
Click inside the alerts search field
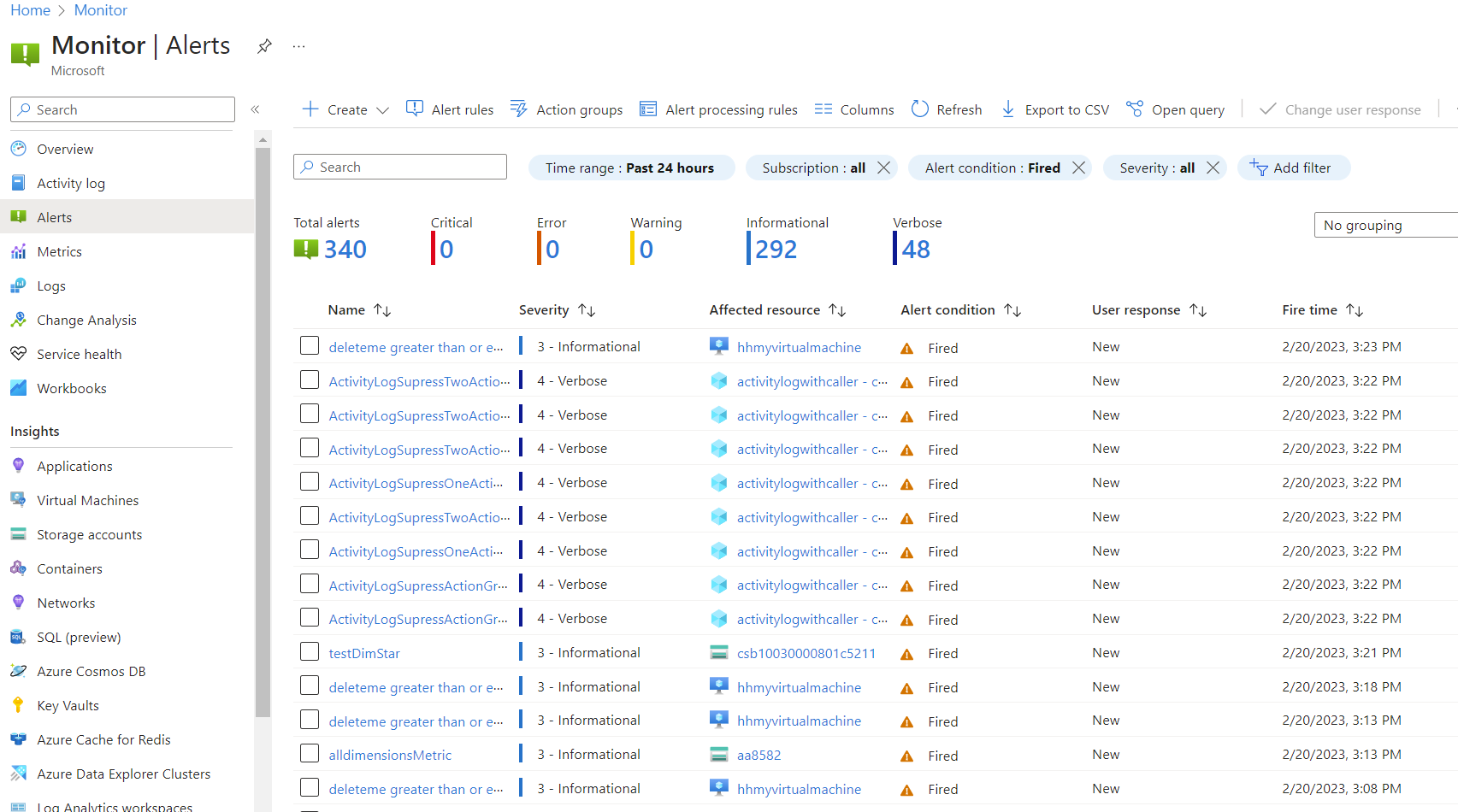399,166
